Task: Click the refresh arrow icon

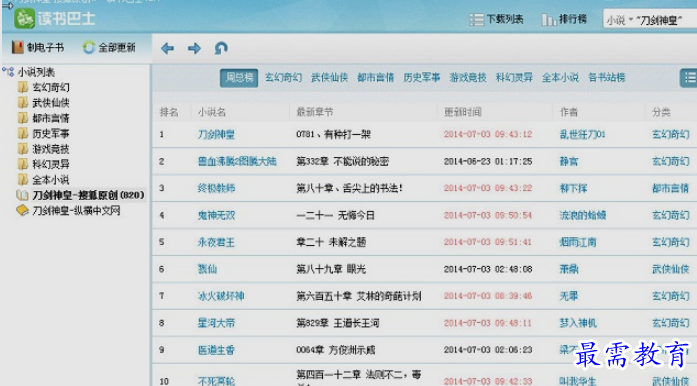Action: click(221, 48)
